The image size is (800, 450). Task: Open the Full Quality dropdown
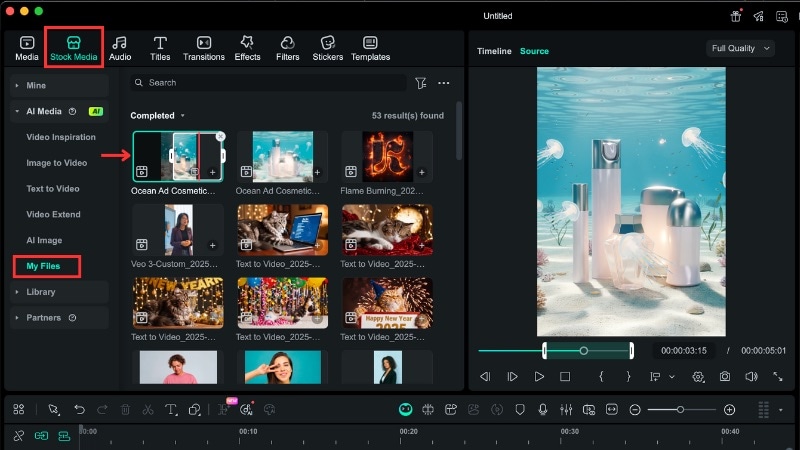tap(740, 48)
